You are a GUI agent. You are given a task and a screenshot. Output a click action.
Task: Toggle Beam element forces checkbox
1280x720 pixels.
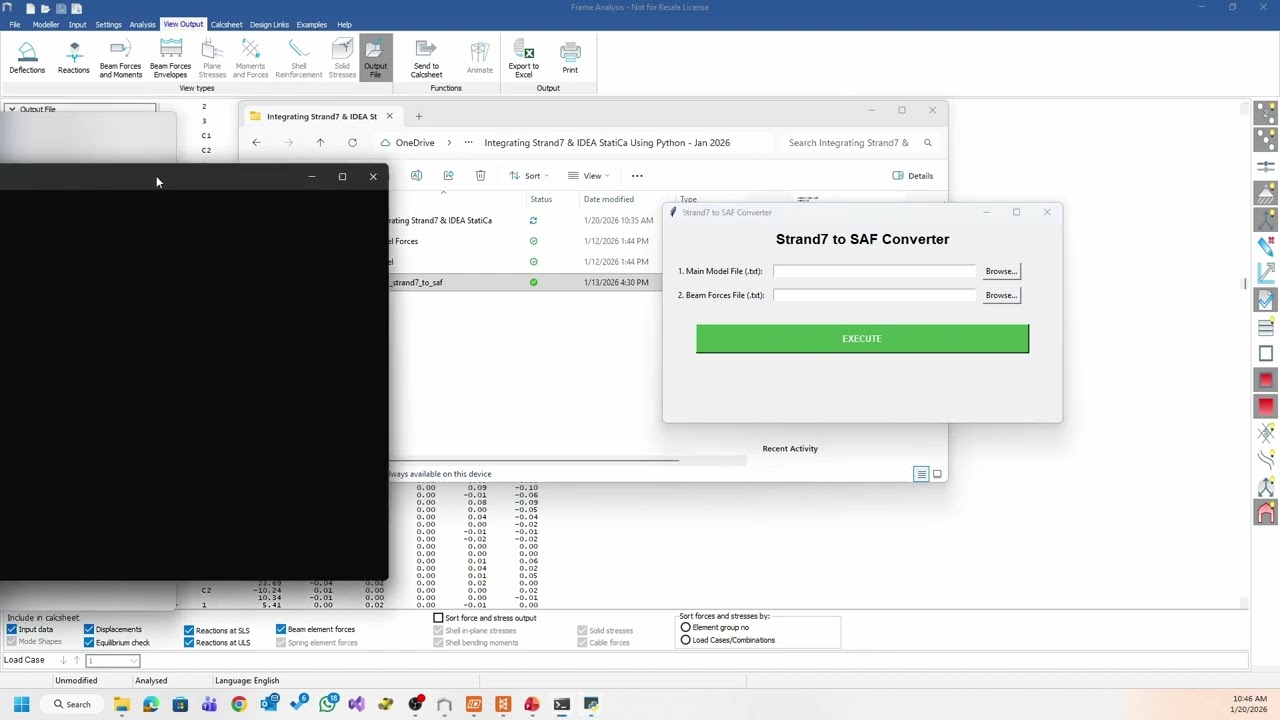281,630
